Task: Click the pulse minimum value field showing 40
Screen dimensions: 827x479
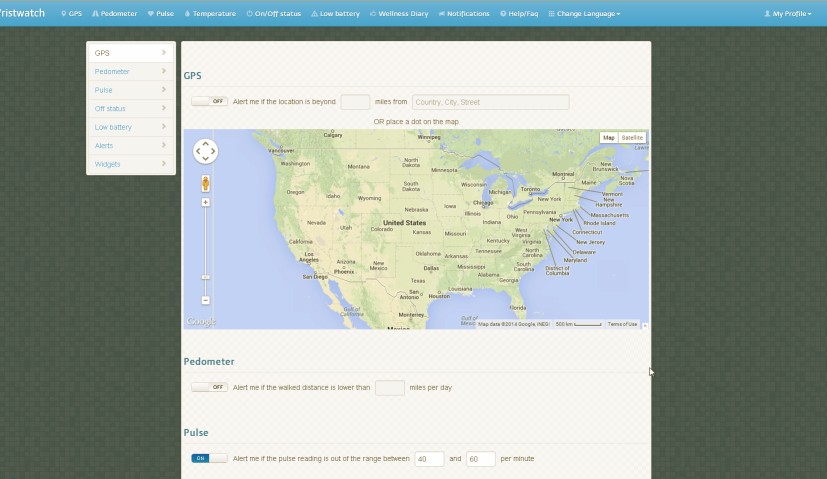Action: pos(429,459)
